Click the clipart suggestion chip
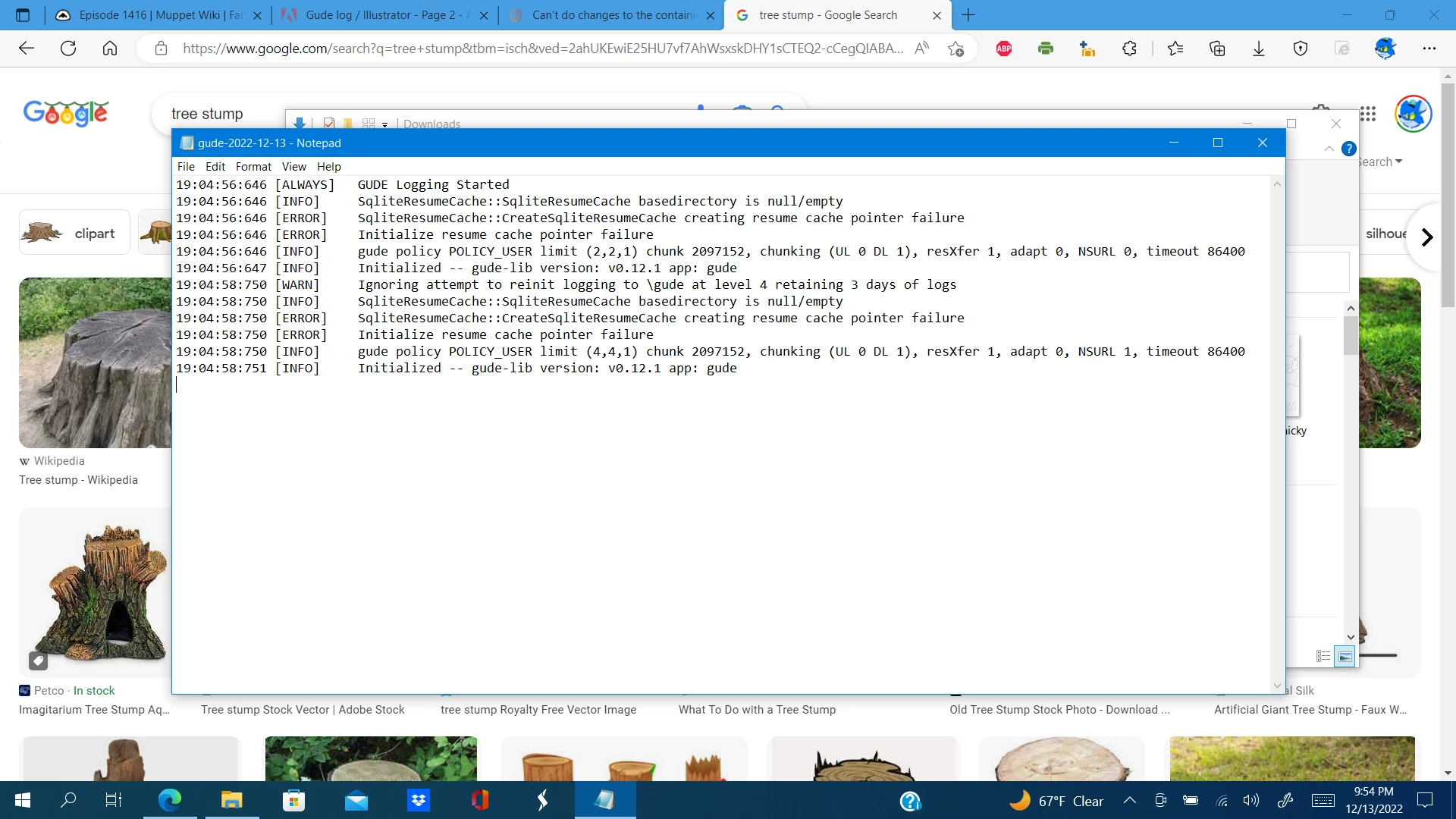This screenshot has height=819, width=1456. click(x=74, y=234)
